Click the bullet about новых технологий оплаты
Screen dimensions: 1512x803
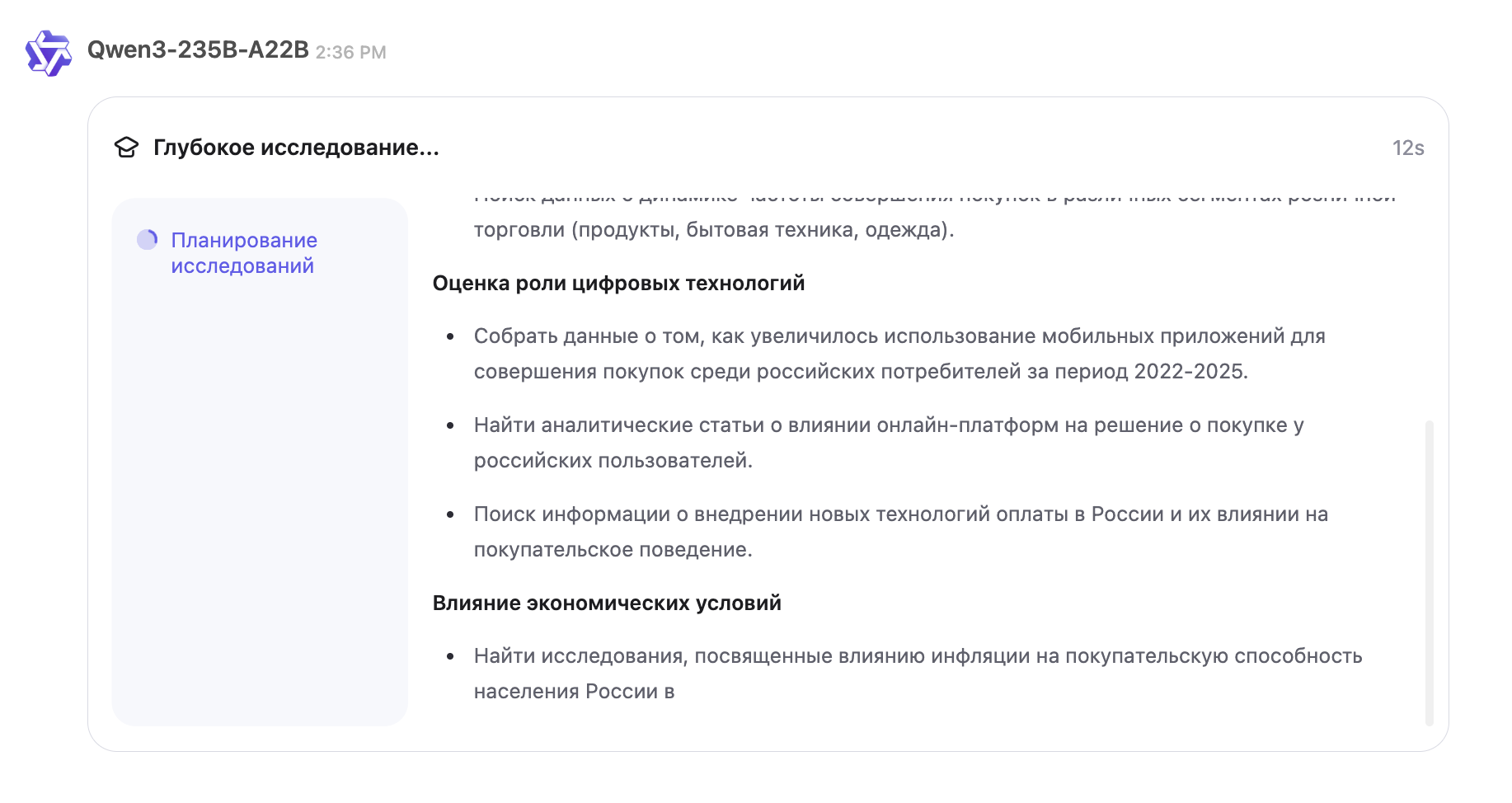click(x=900, y=514)
